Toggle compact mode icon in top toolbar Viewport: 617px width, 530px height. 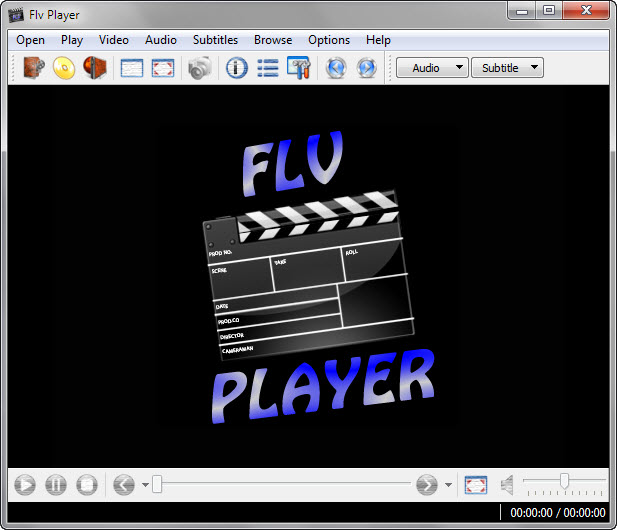[132, 68]
